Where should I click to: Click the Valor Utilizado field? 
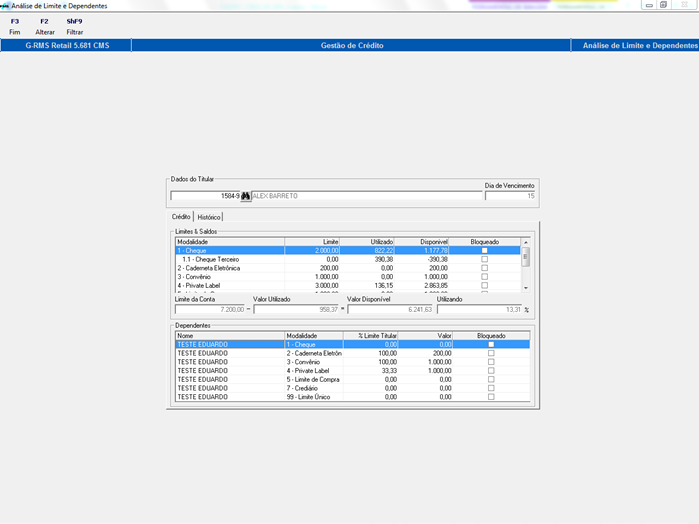pos(296,309)
